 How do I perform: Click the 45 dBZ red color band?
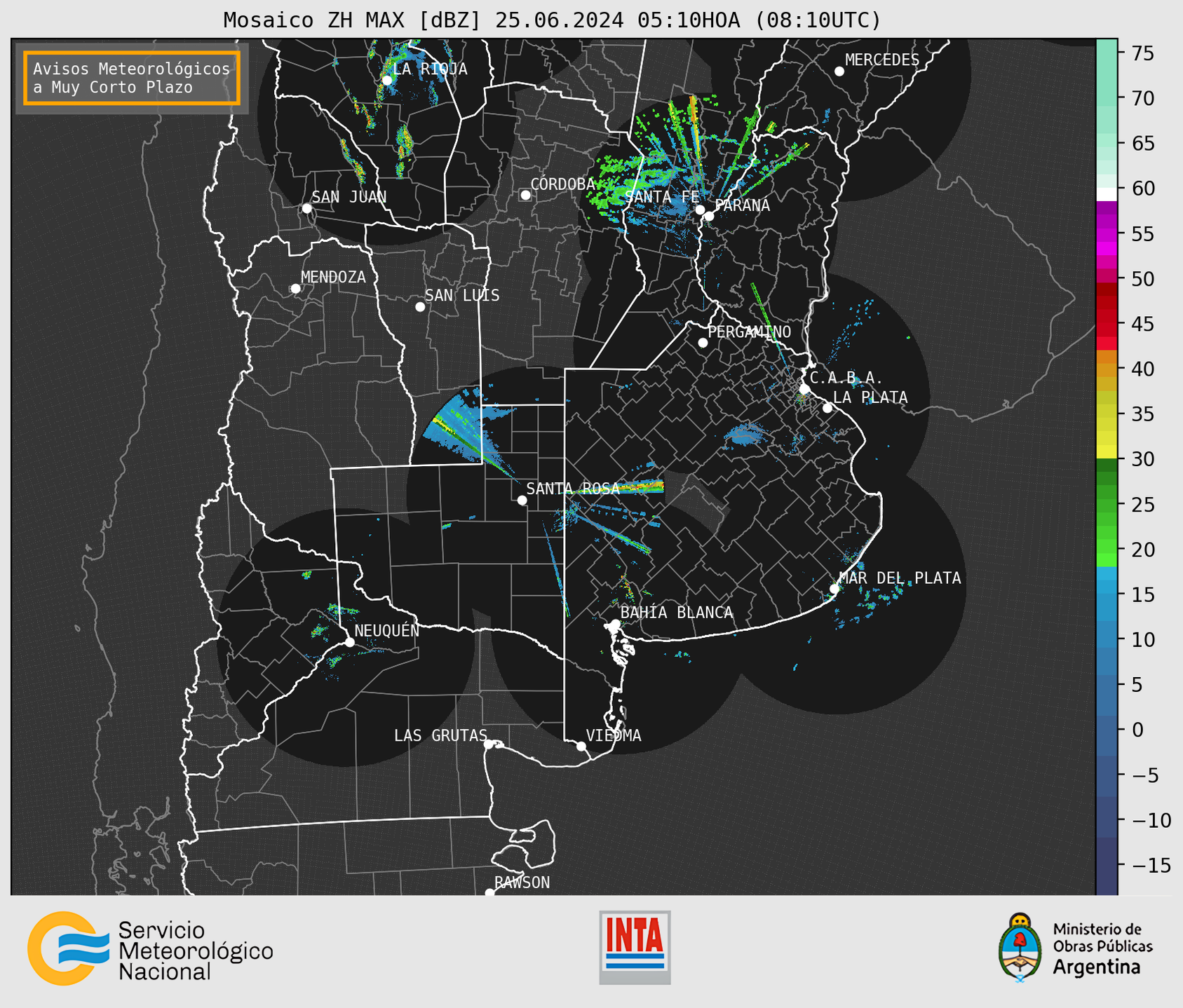1107,324
